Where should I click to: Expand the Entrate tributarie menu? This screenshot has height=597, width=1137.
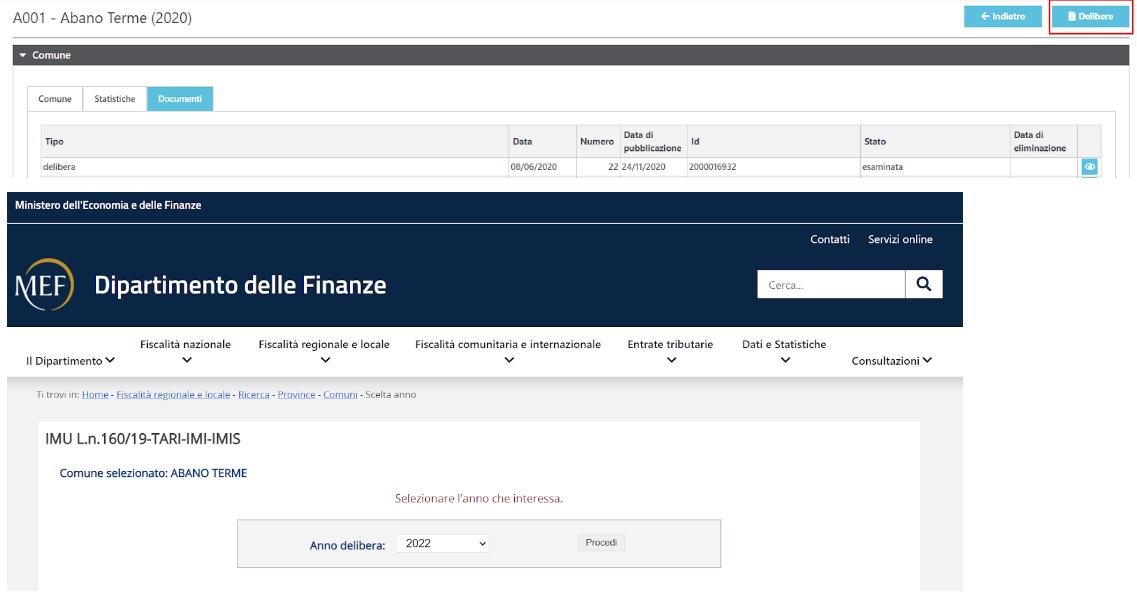pyautogui.click(x=670, y=352)
